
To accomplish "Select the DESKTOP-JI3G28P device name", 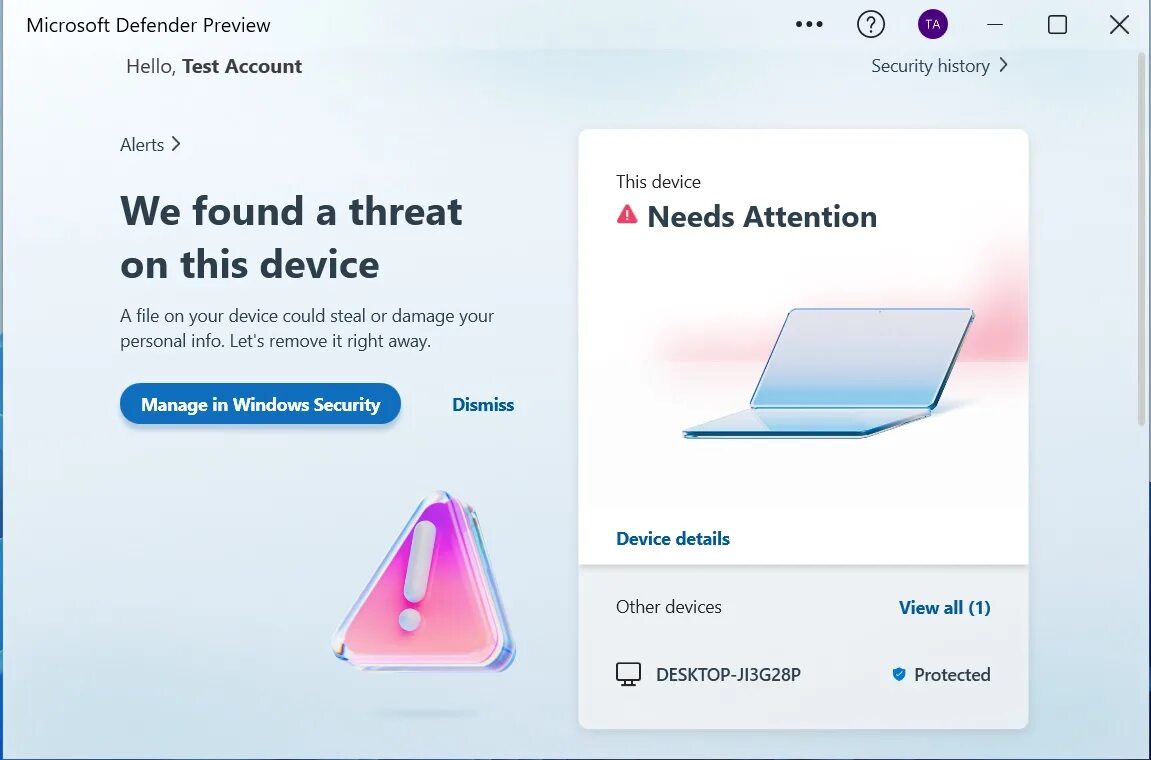I will (x=728, y=675).
